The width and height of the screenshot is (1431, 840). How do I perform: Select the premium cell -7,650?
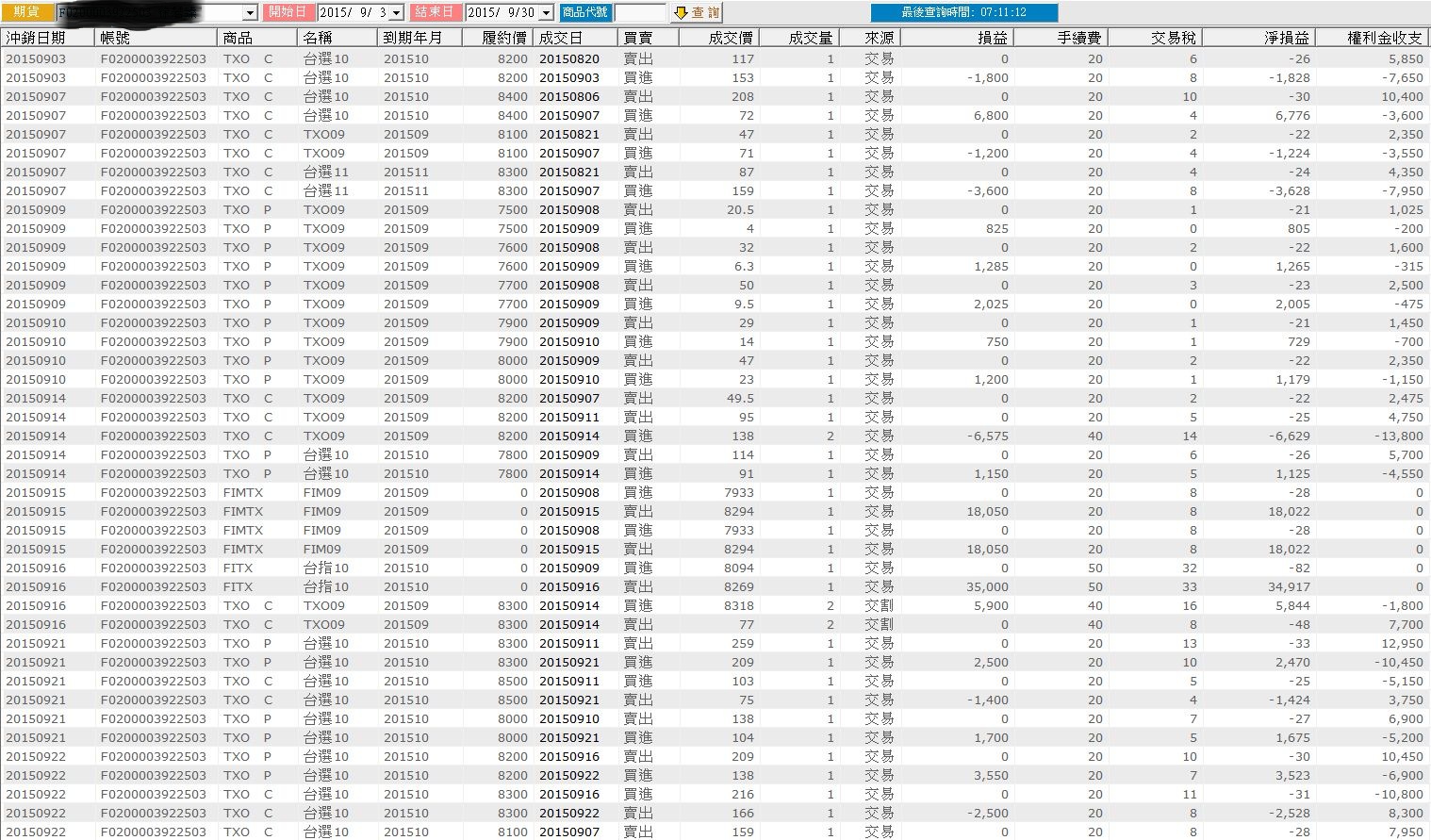[1404, 77]
